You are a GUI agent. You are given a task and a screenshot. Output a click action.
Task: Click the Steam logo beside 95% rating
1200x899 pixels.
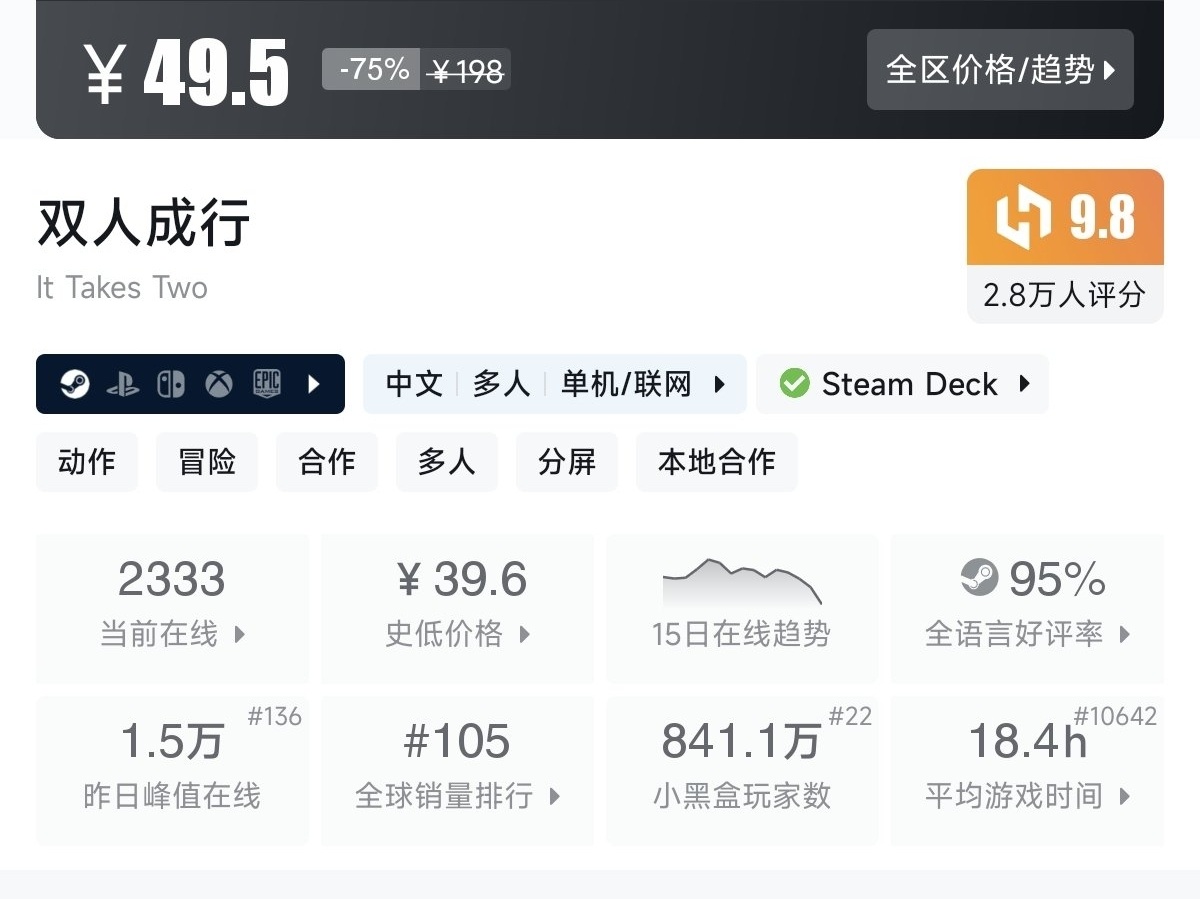979,578
